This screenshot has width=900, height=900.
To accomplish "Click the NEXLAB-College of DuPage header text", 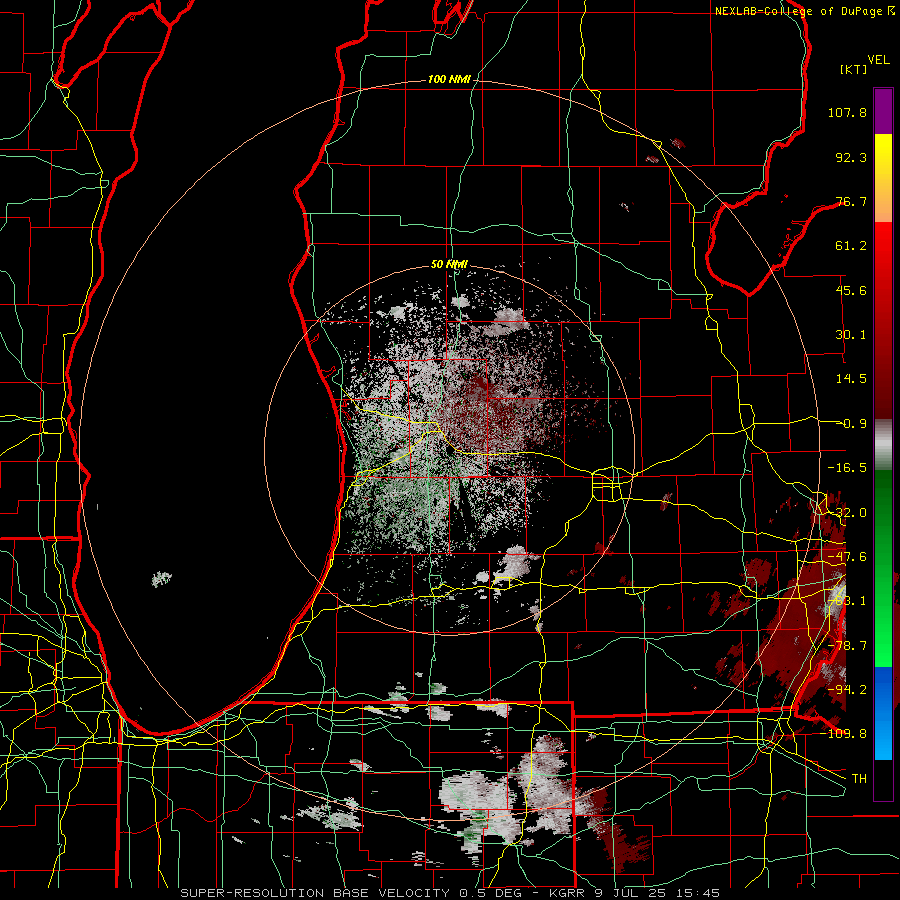I will point(804,11).
